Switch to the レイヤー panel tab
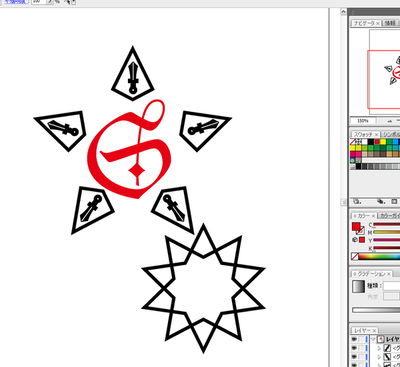Viewport: 400px width, 367px height. point(364,330)
